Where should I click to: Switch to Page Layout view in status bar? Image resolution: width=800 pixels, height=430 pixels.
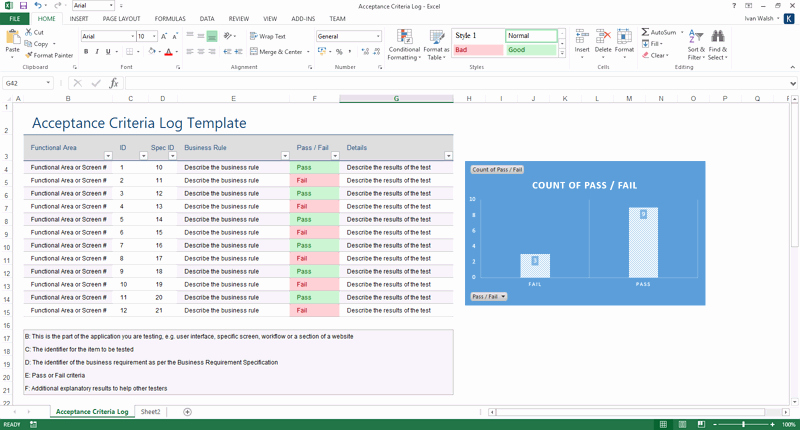pyautogui.click(x=682, y=424)
